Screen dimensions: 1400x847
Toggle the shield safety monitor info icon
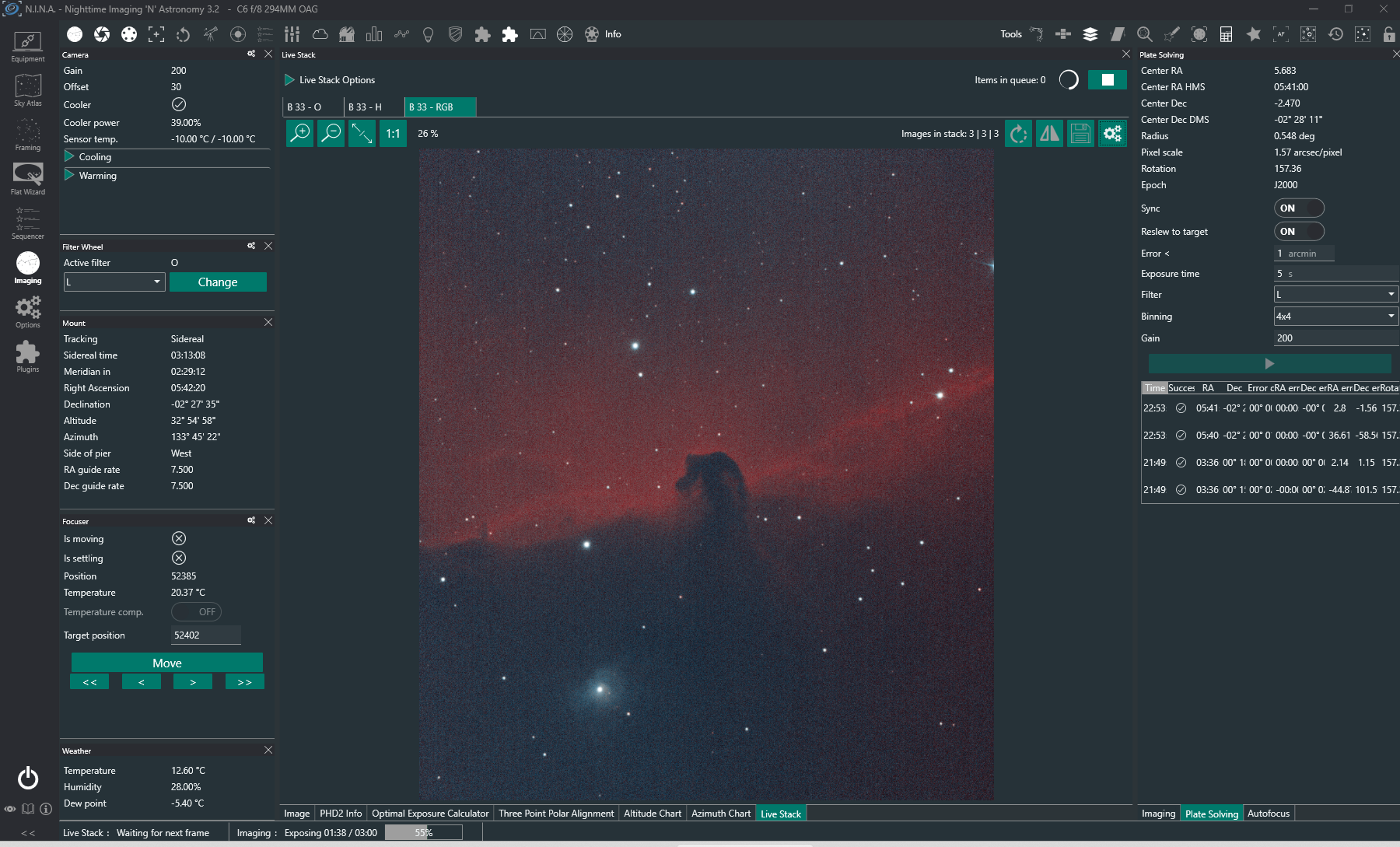pyautogui.click(x=456, y=34)
